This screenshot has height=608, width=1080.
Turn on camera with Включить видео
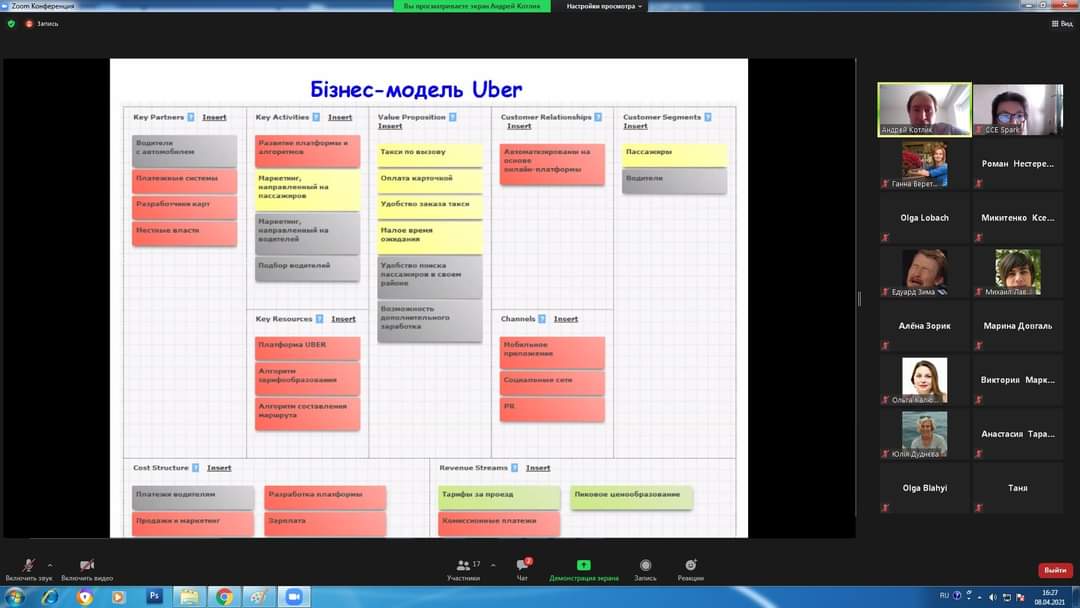87,570
